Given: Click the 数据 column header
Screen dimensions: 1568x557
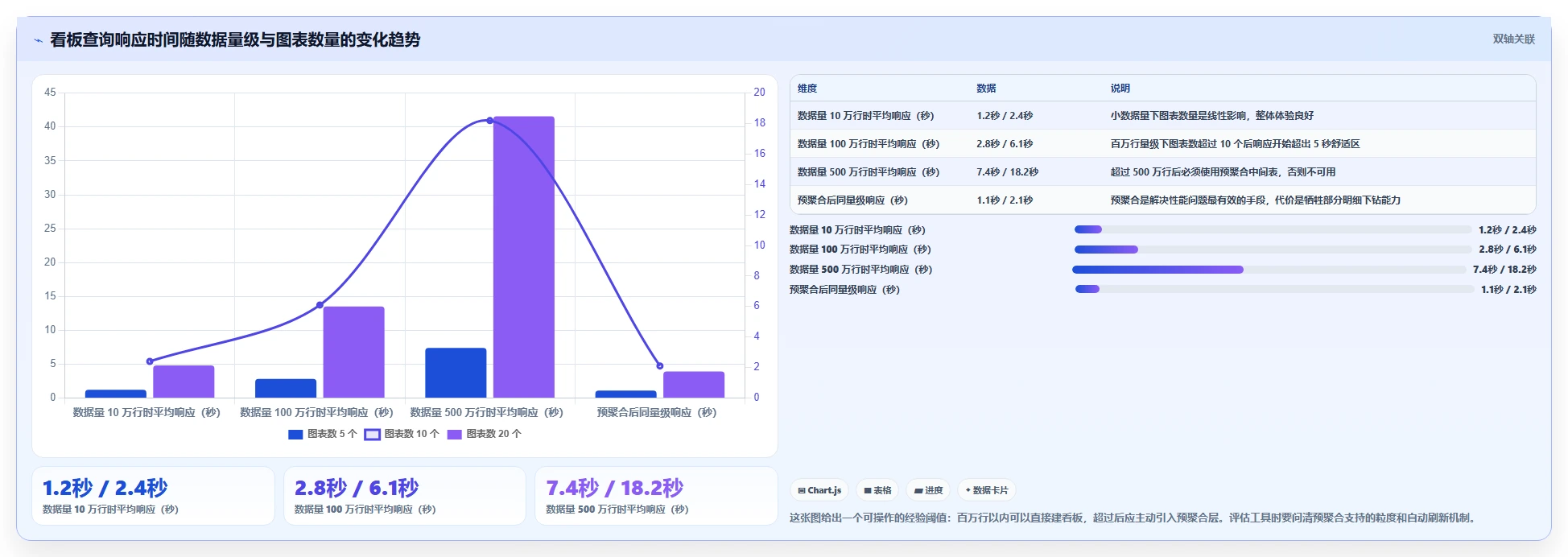Looking at the screenshot, I should [986, 89].
